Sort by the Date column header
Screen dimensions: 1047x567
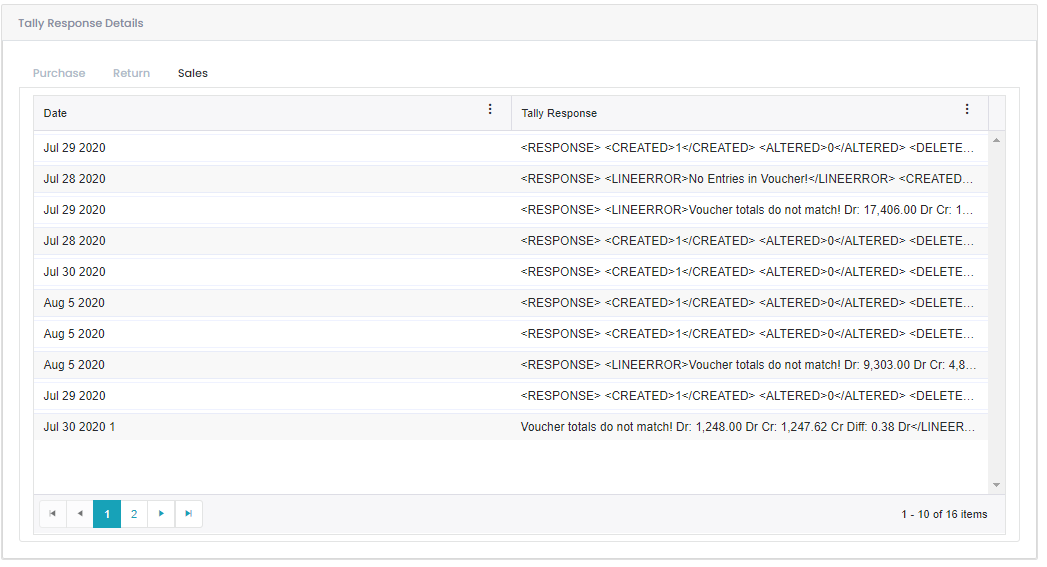(x=55, y=114)
